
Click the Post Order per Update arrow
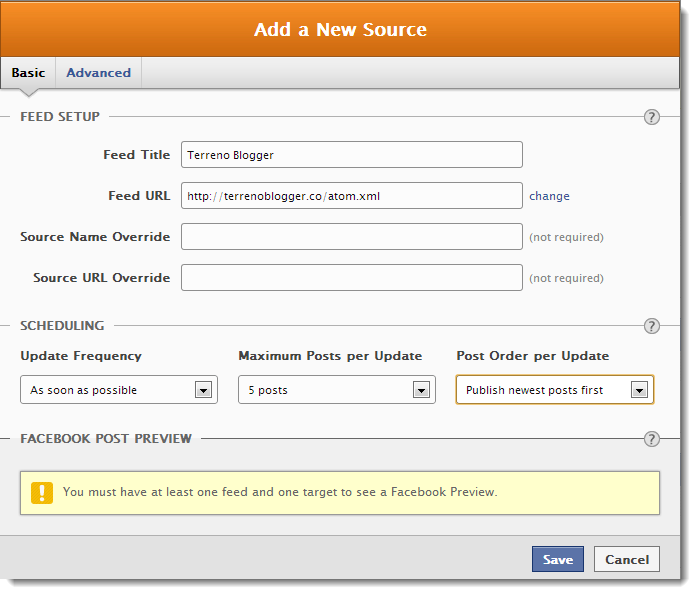639,390
